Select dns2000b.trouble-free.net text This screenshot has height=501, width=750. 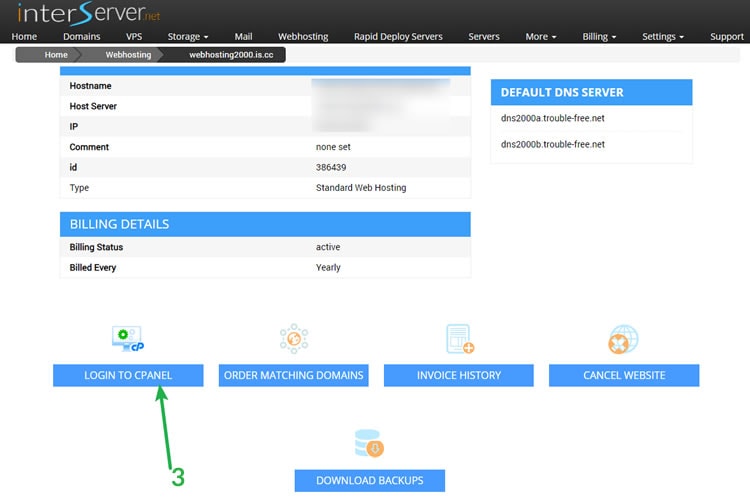click(x=552, y=144)
